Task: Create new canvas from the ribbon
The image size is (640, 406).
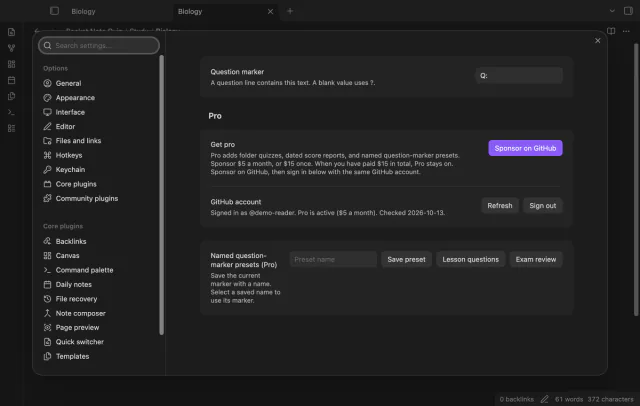Action: pos(11,64)
